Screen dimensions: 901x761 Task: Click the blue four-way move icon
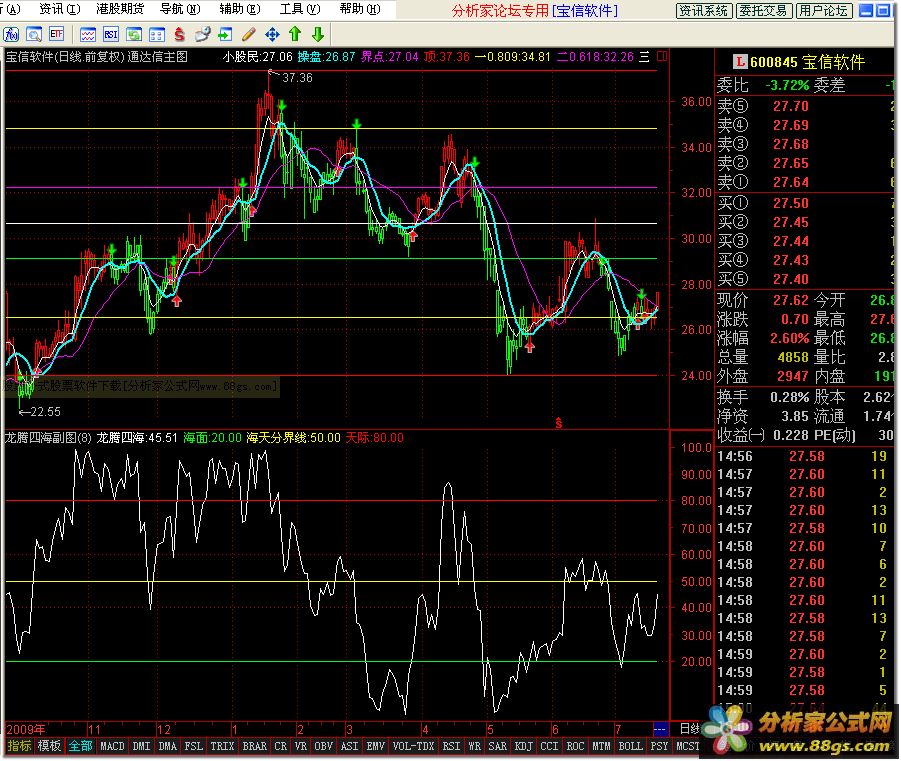(272, 34)
